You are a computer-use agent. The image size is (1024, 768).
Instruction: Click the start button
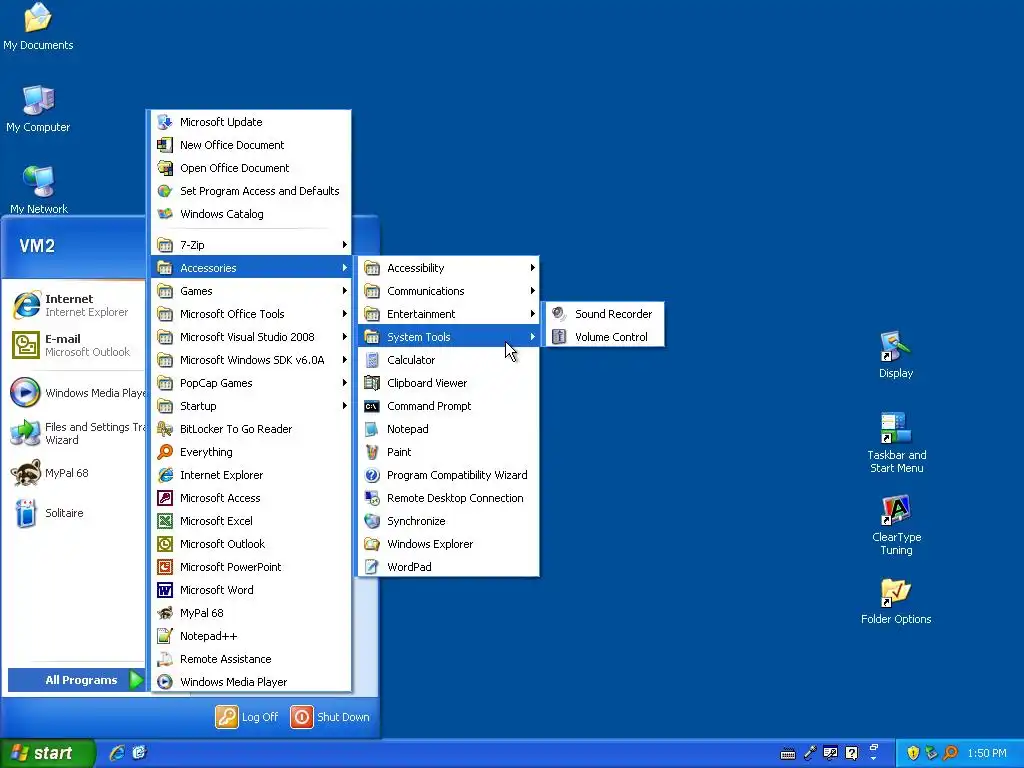tap(47, 753)
